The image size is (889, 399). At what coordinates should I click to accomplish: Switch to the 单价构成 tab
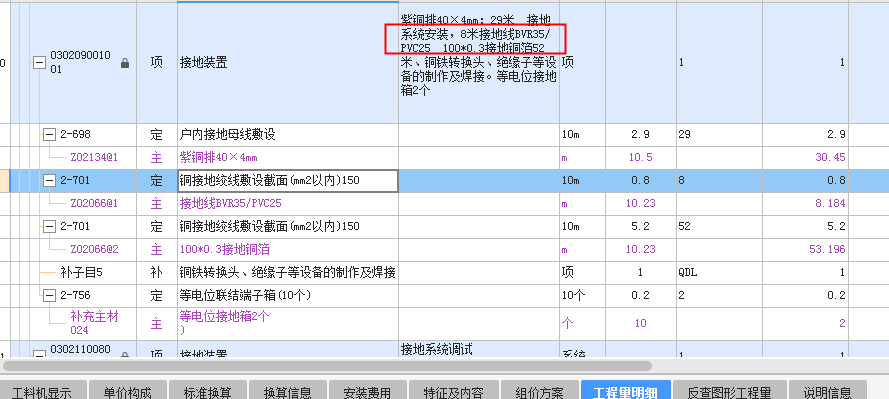pyautogui.click(x=128, y=392)
